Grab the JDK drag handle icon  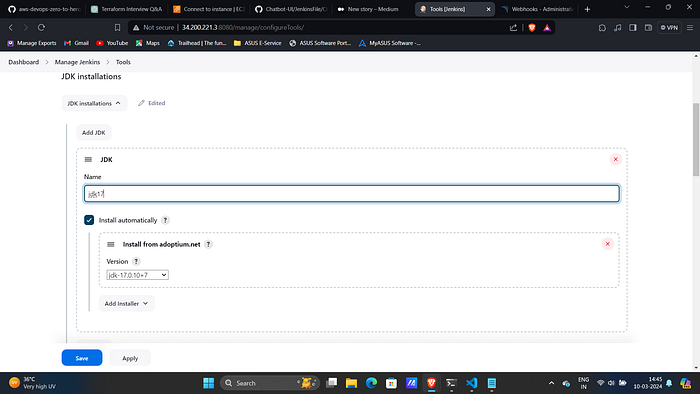pyautogui.click(x=88, y=159)
